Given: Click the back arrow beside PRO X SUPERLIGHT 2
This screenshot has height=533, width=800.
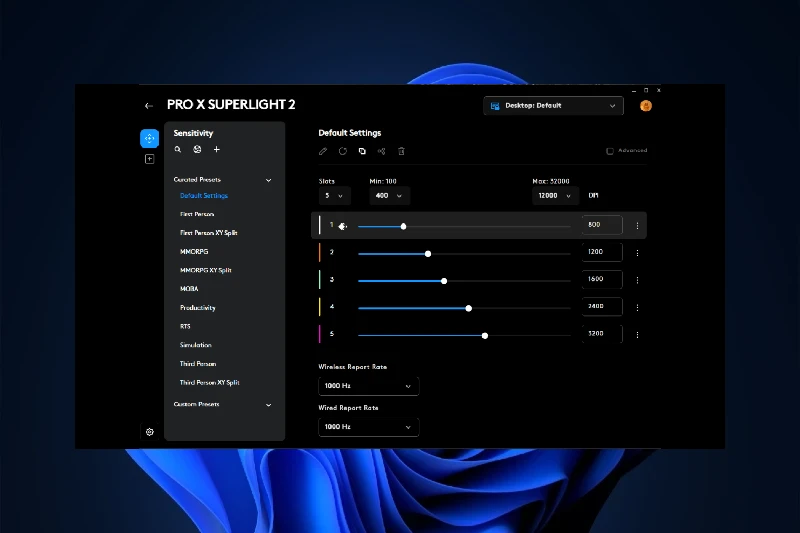Looking at the screenshot, I should pos(149,105).
